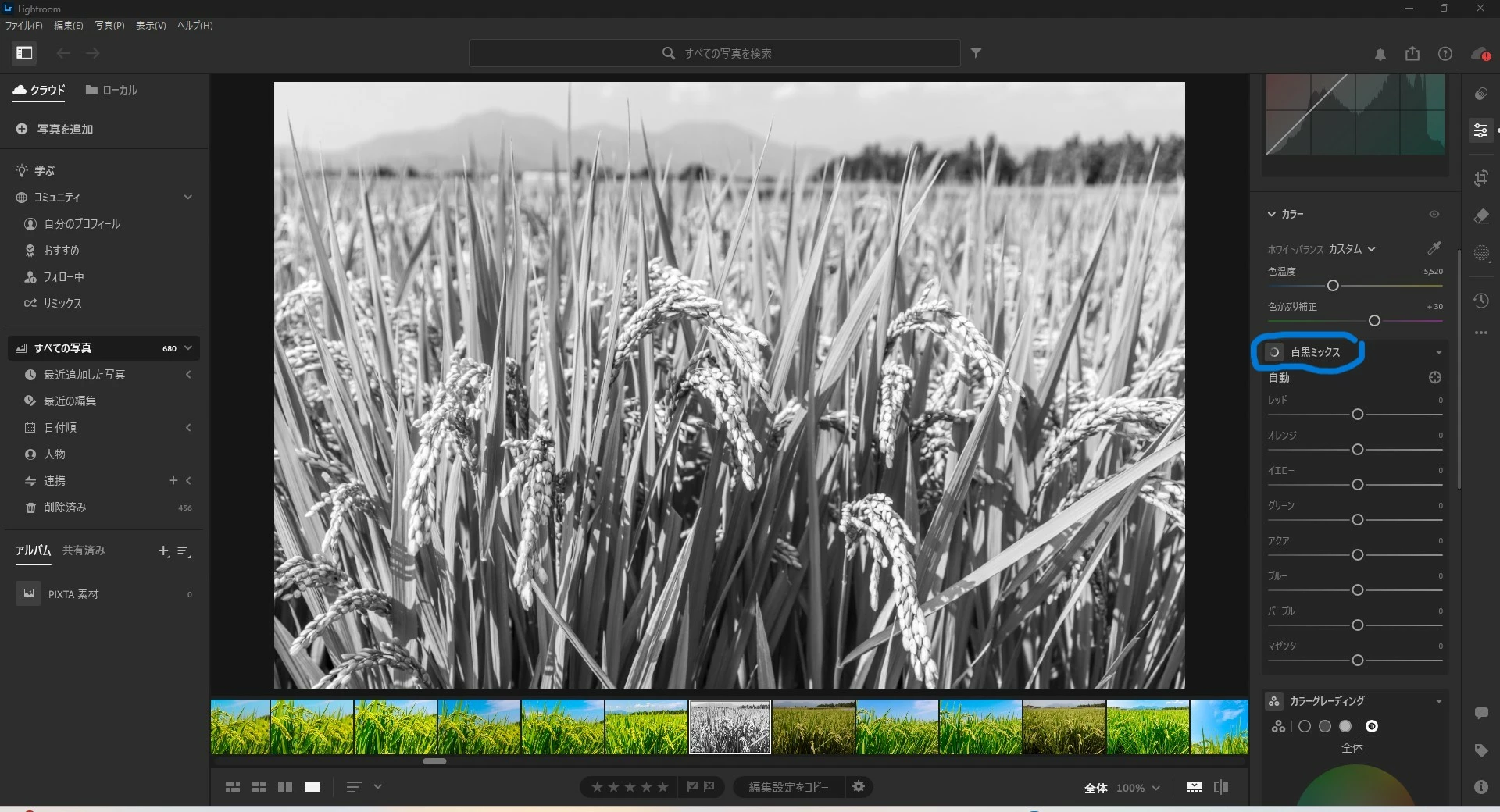Open the 写真(P) menu
1500x812 pixels.
109,25
